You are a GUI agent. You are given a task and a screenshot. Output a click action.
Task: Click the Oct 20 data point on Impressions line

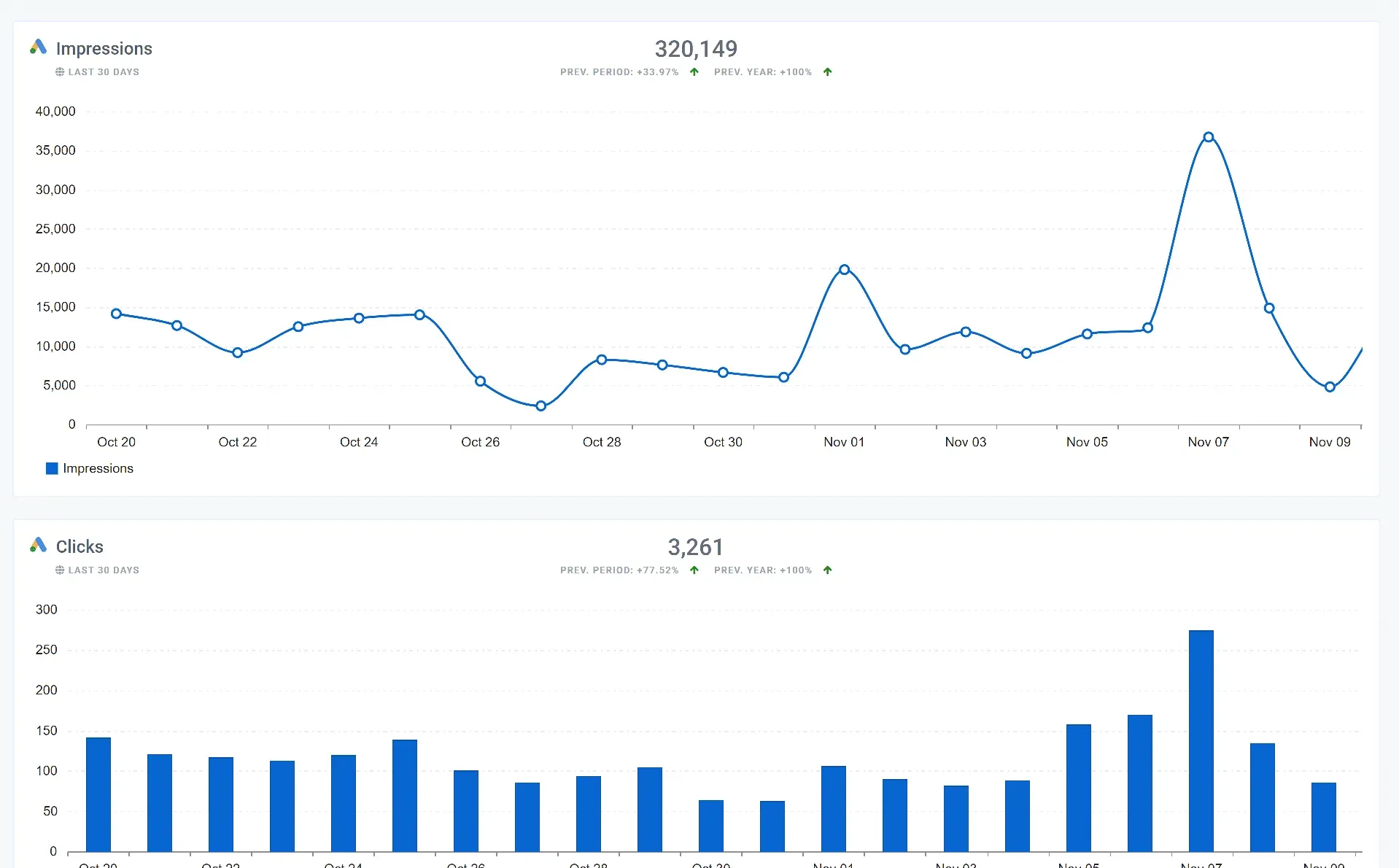tap(116, 314)
